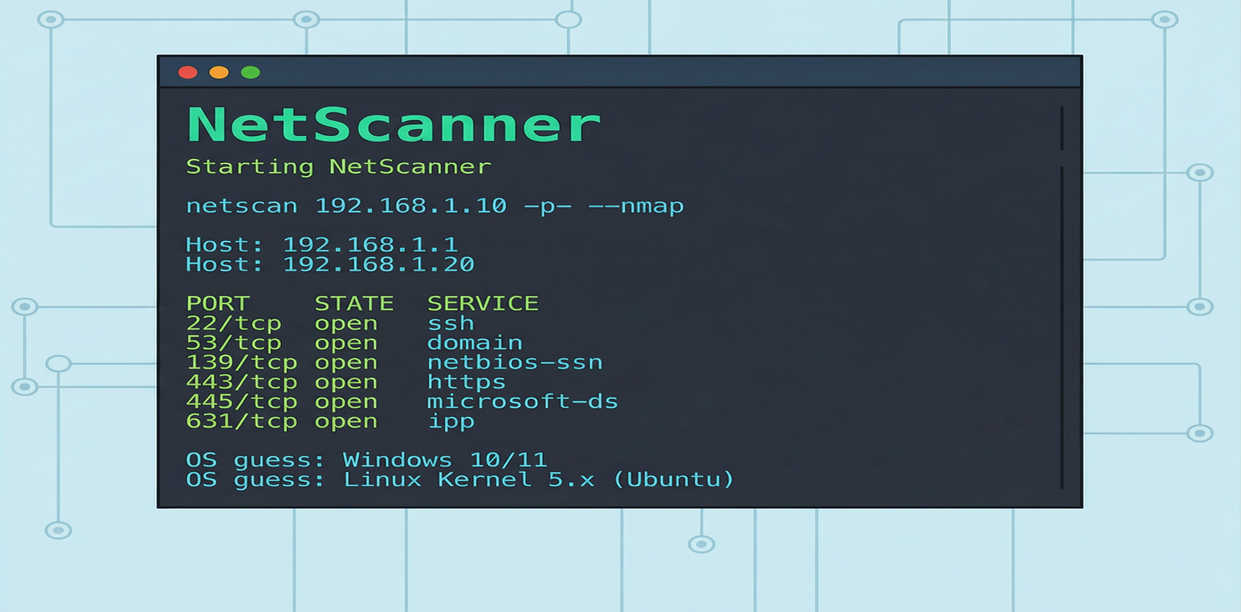Click the PORT column header
The height and width of the screenshot is (612, 1241).
[218, 303]
